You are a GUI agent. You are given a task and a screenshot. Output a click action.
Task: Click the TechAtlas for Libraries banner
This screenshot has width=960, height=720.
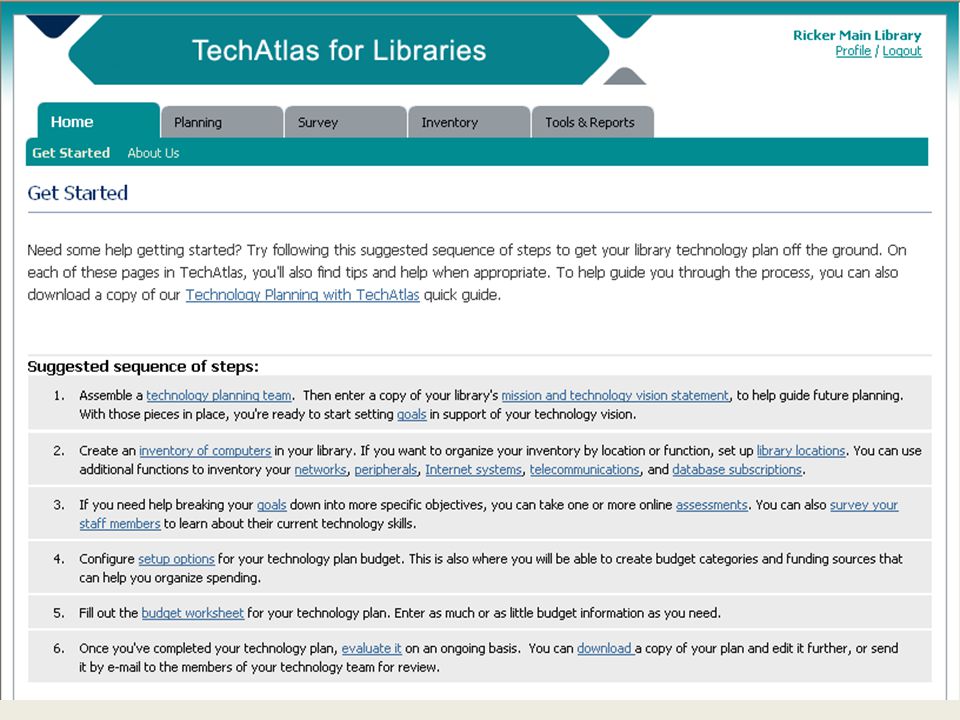[339, 50]
